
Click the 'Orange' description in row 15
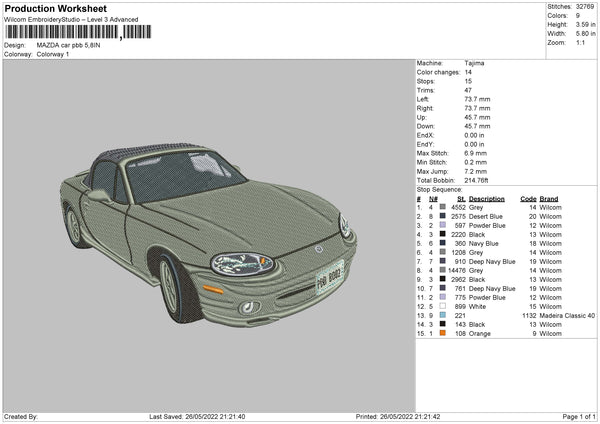coord(479,333)
